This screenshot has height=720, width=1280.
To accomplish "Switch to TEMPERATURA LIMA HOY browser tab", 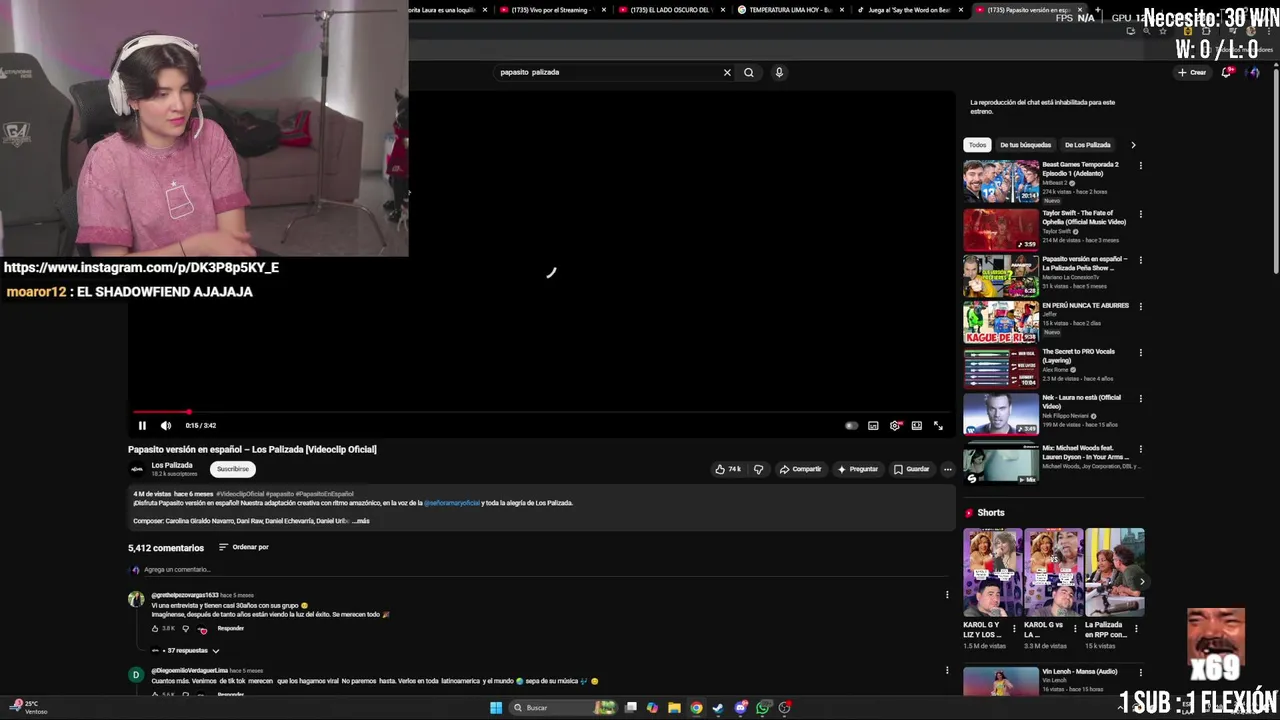I will point(791,10).
